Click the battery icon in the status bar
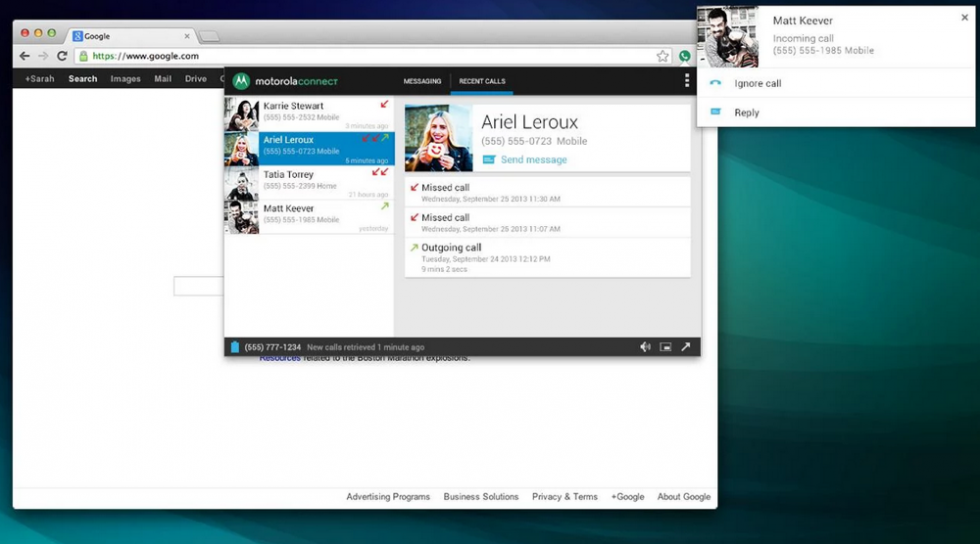 click(x=235, y=347)
